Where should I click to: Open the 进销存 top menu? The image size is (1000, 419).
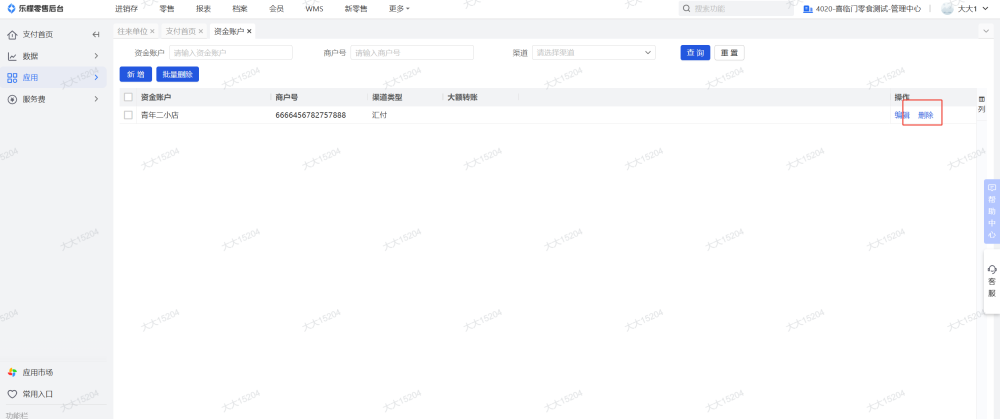tap(126, 9)
